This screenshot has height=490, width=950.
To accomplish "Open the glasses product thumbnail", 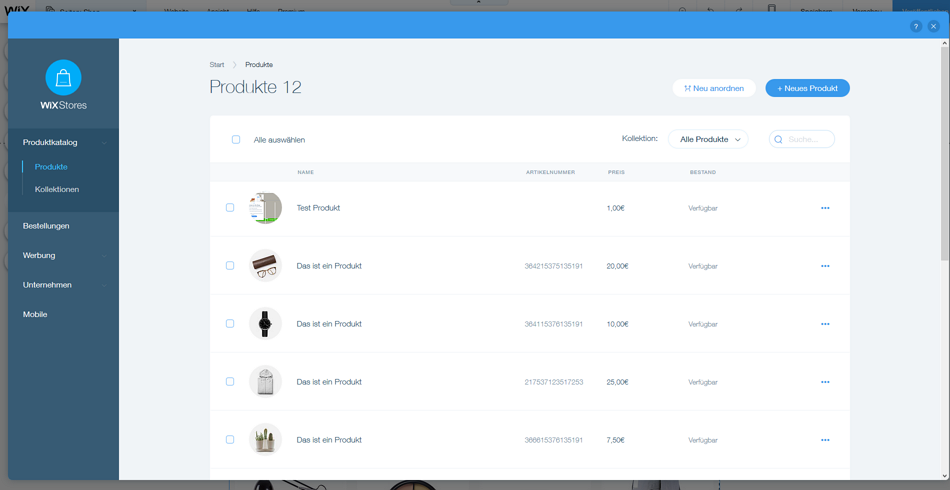I will [265, 266].
